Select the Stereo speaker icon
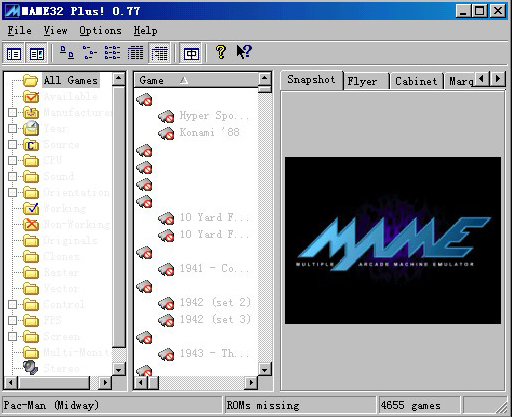This screenshot has width=512, height=417. coord(30,368)
